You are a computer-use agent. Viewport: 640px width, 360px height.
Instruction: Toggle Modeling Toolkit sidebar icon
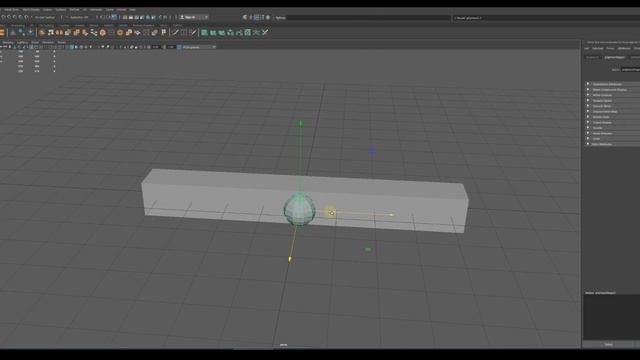point(244,18)
